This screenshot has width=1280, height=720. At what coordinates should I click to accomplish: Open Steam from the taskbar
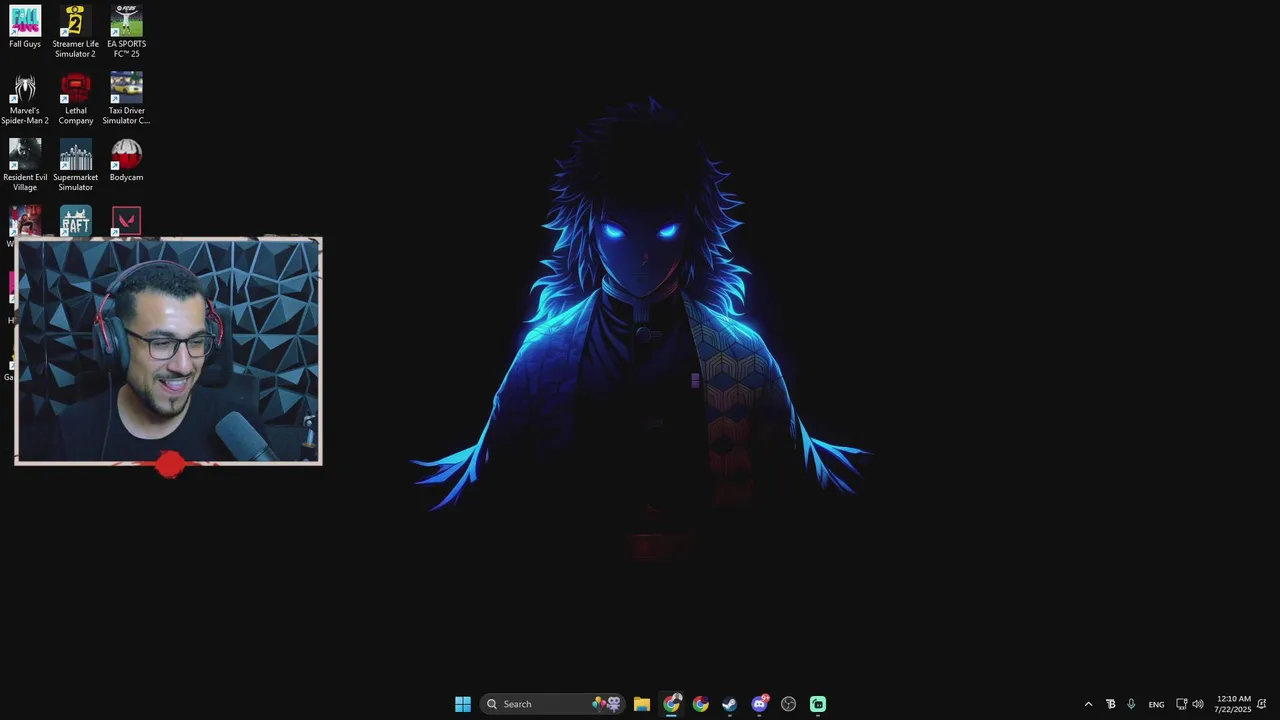pos(730,704)
